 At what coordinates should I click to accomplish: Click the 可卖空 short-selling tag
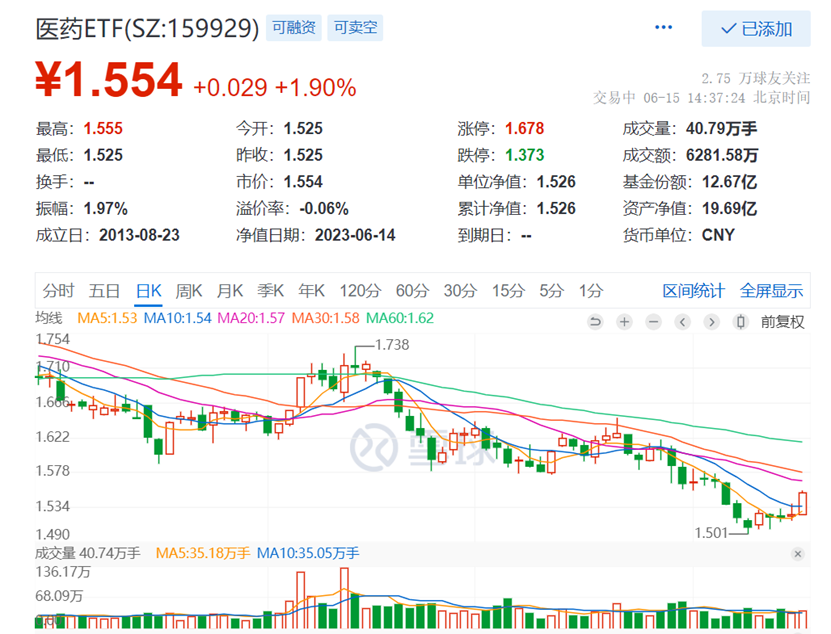[x=355, y=28]
